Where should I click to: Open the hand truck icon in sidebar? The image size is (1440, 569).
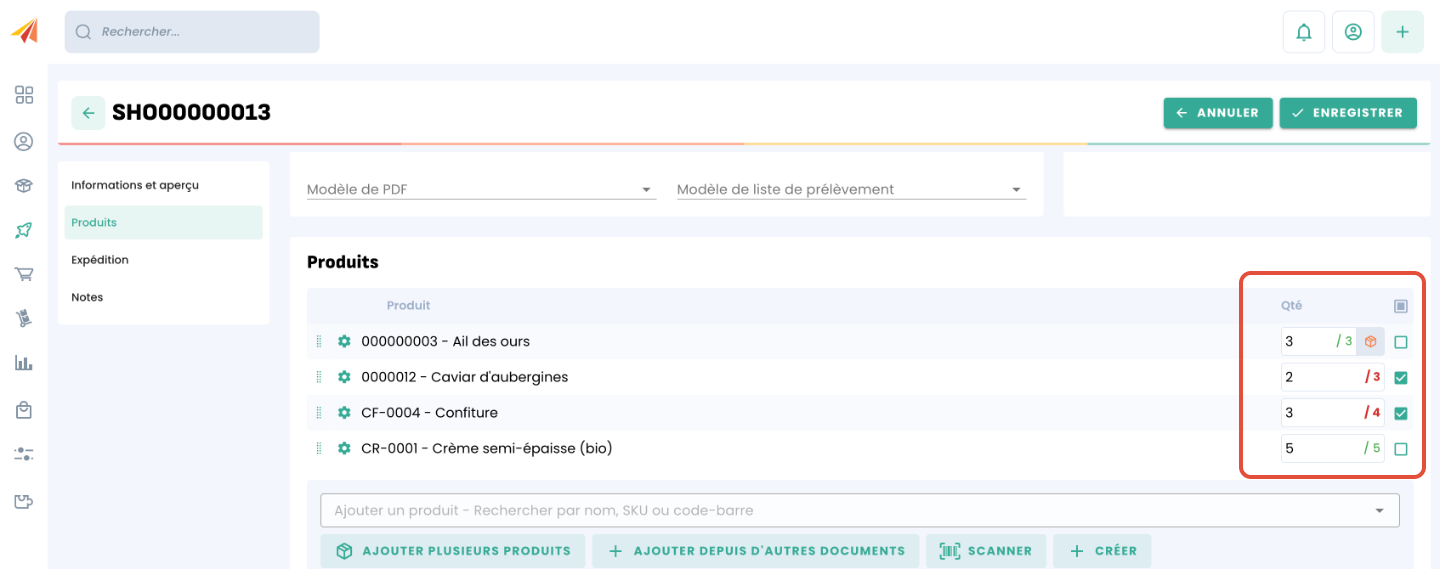(x=24, y=319)
